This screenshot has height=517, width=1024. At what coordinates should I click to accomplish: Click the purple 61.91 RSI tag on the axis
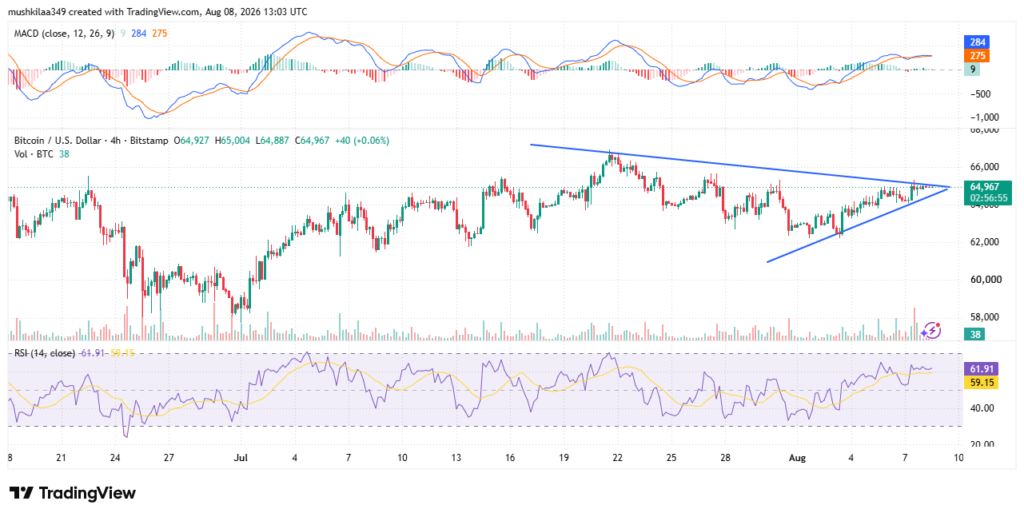pos(981,369)
